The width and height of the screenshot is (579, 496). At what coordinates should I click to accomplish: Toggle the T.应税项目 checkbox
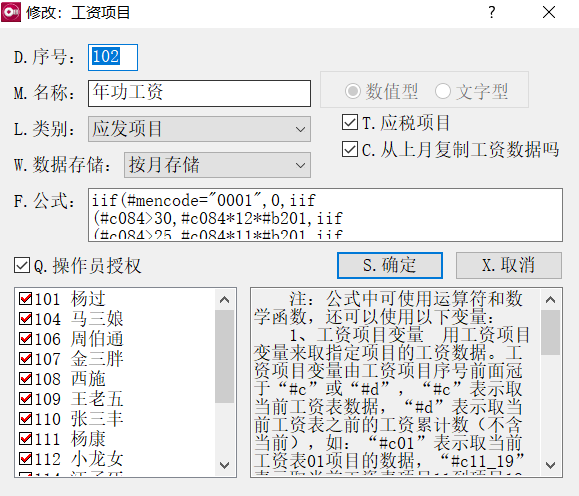click(350, 122)
